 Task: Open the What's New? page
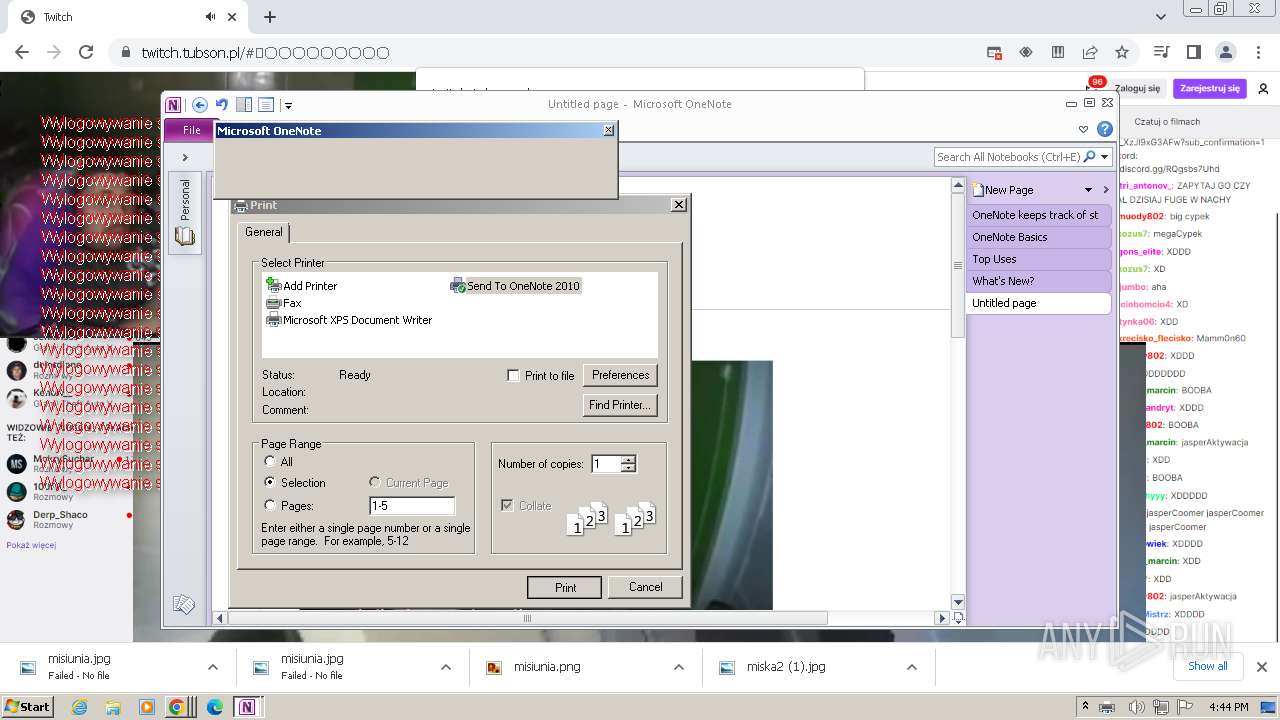pyautogui.click(x=1039, y=281)
